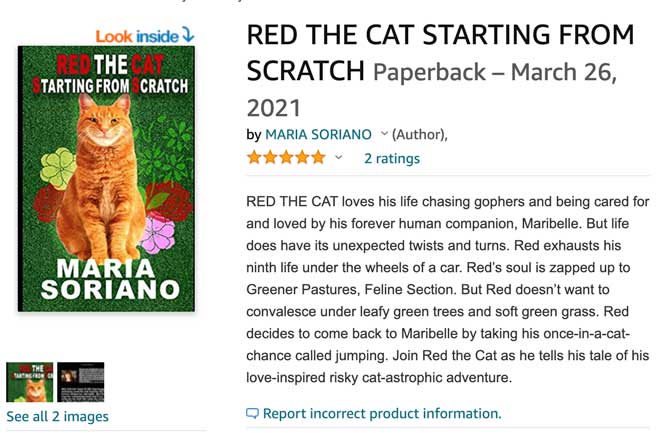Click the large book cover image

(106, 179)
